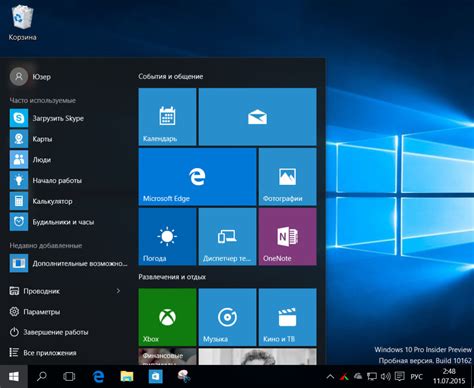Launch the Xbox tile
The image size is (474, 388).
pos(167,317)
